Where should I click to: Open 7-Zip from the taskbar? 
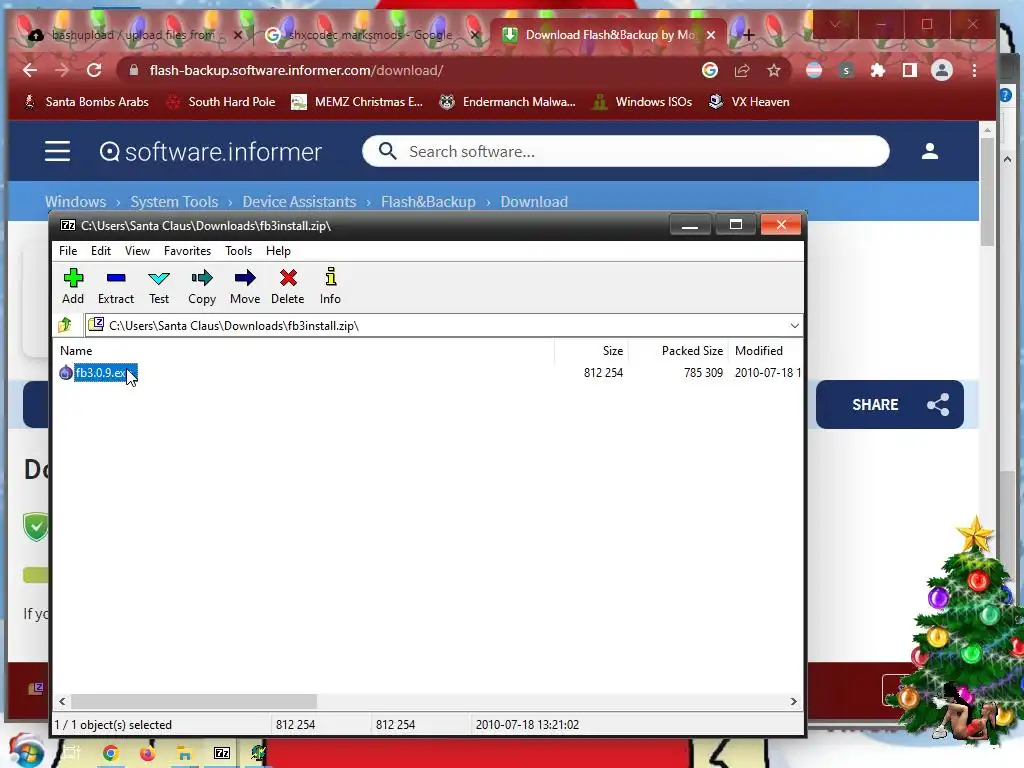[x=222, y=754]
